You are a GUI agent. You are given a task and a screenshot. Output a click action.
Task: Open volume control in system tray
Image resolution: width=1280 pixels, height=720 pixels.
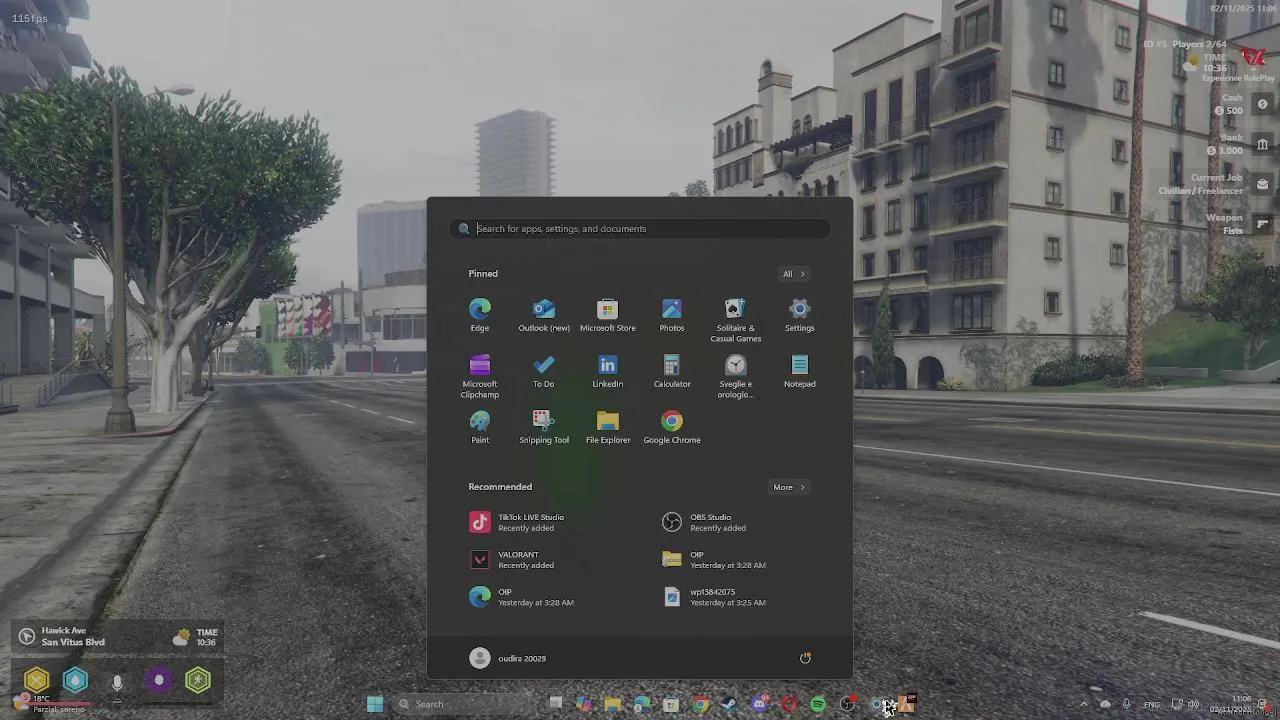point(1193,704)
